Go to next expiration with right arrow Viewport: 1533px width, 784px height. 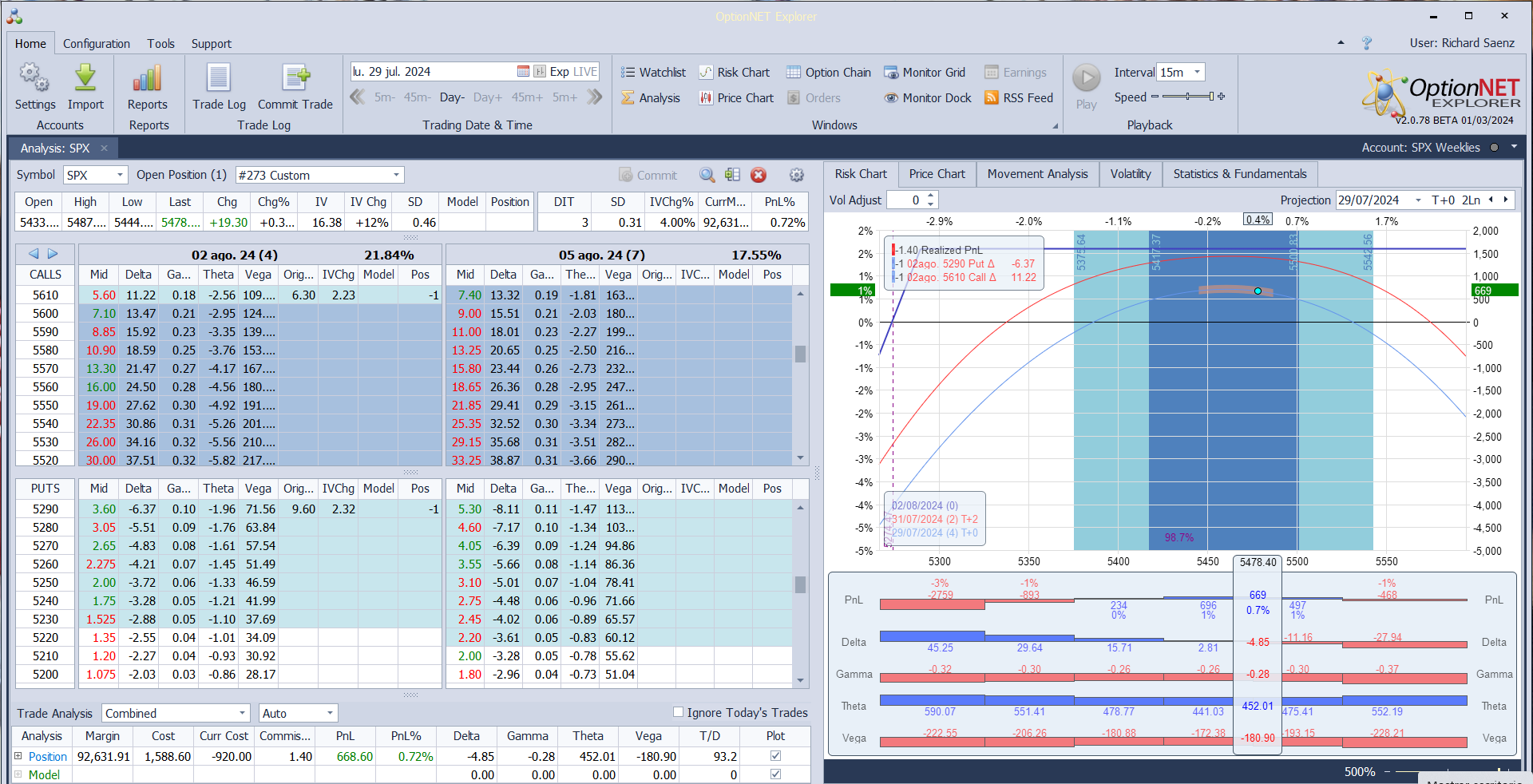tap(53, 254)
